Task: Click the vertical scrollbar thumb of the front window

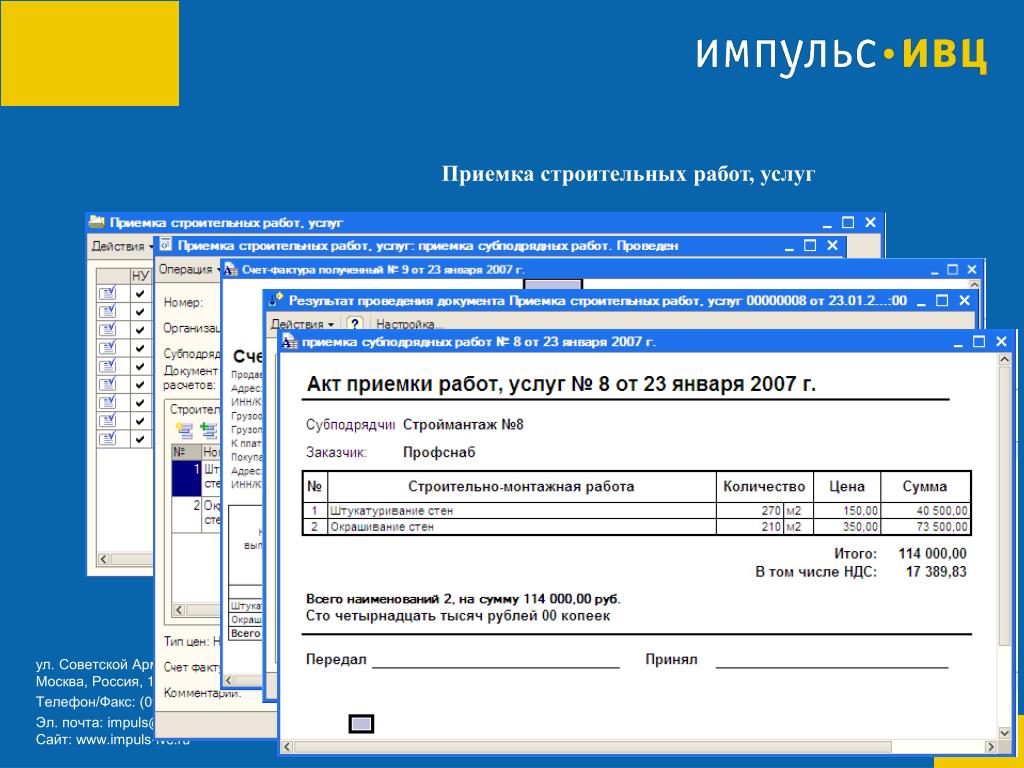Action: click(x=1004, y=504)
